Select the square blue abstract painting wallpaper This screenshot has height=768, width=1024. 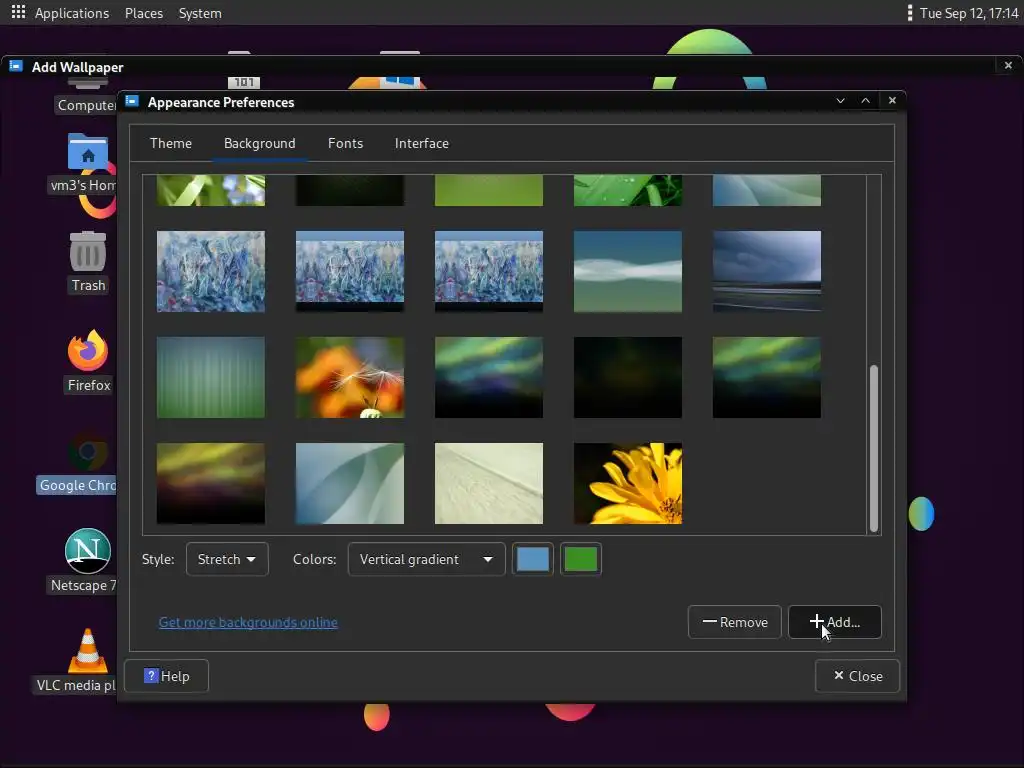pos(211,271)
